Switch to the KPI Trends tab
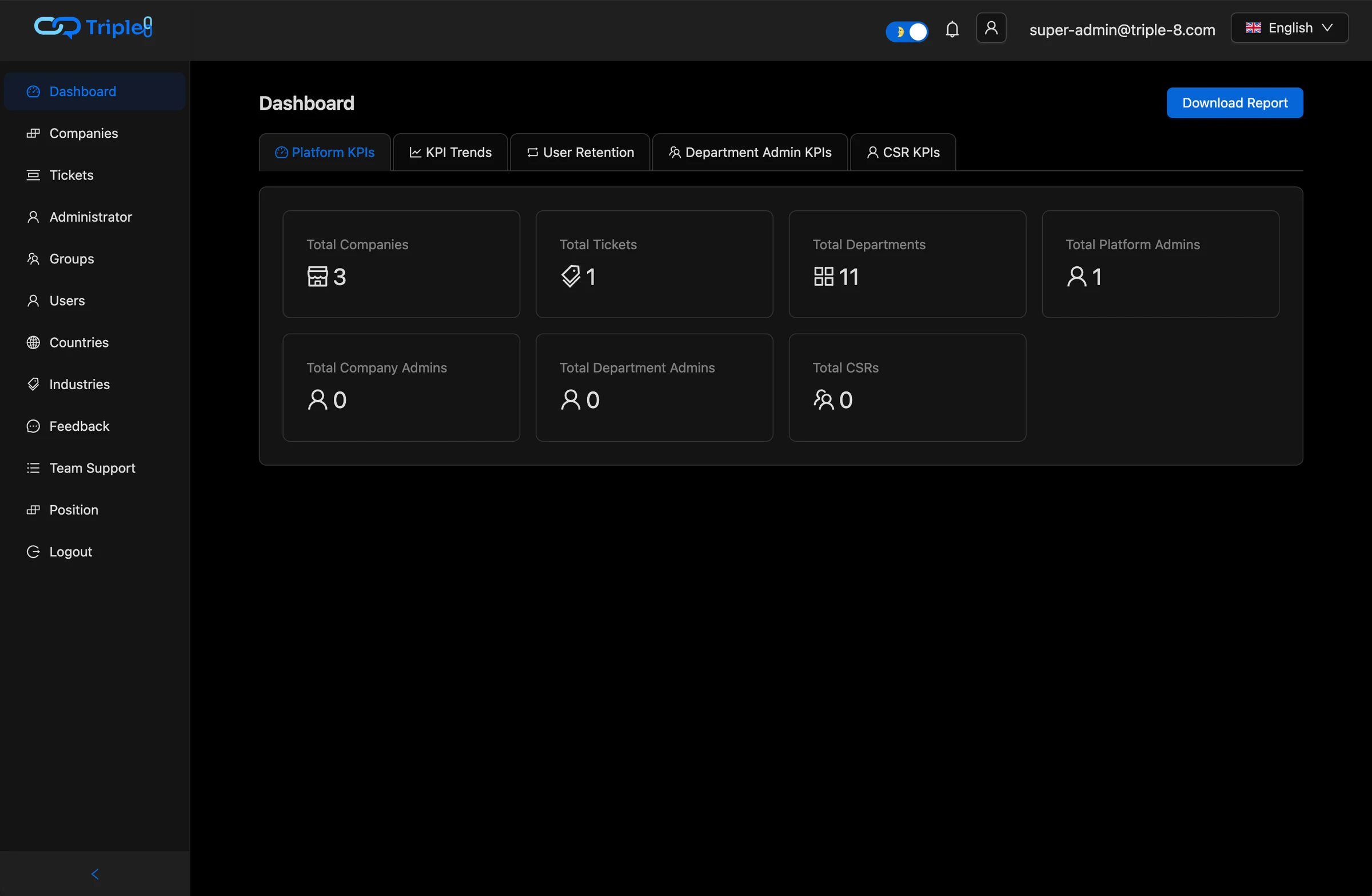 point(450,152)
